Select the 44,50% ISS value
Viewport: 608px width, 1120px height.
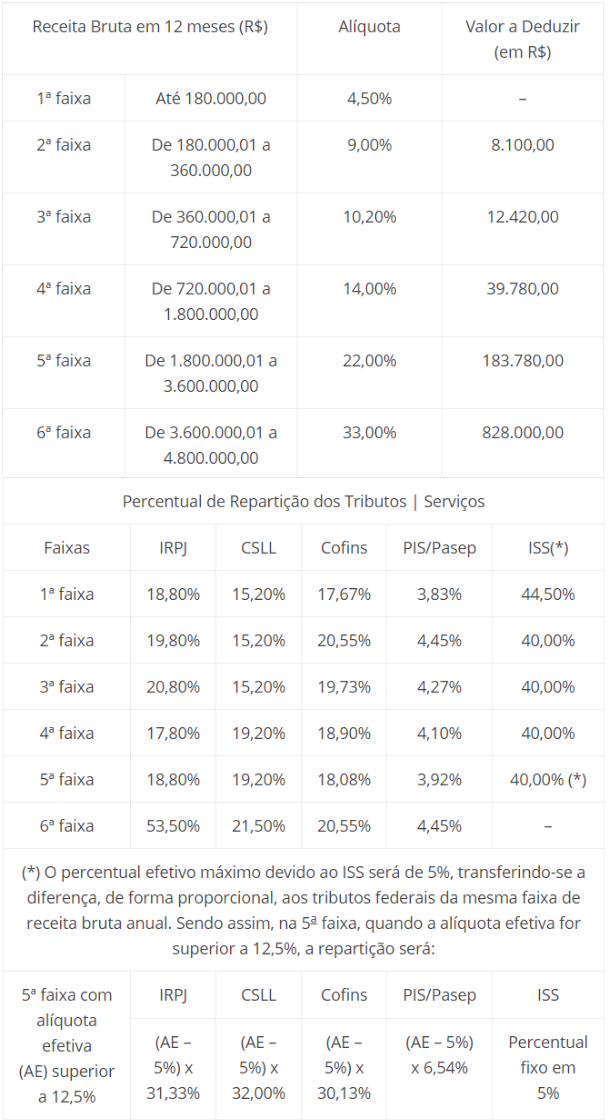pos(548,594)
